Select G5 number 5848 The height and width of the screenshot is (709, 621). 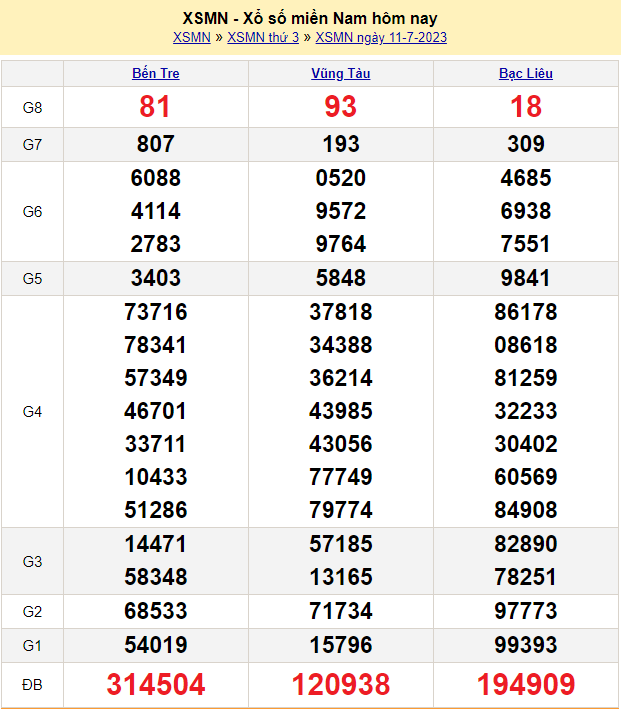(x=340, y=278)
